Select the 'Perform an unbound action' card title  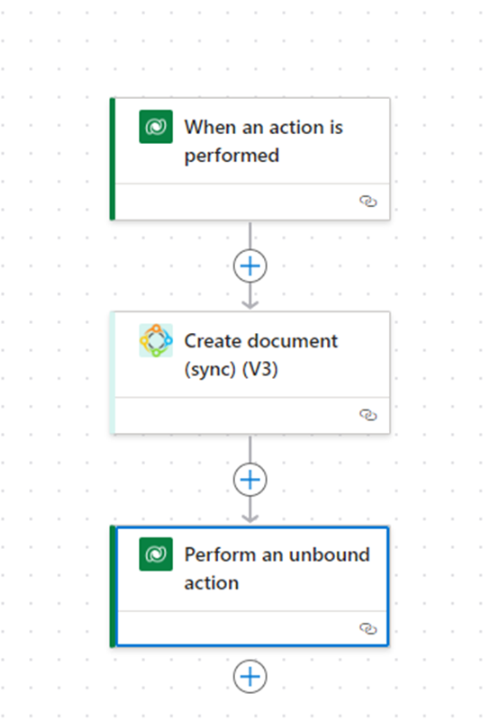(277, 568)
